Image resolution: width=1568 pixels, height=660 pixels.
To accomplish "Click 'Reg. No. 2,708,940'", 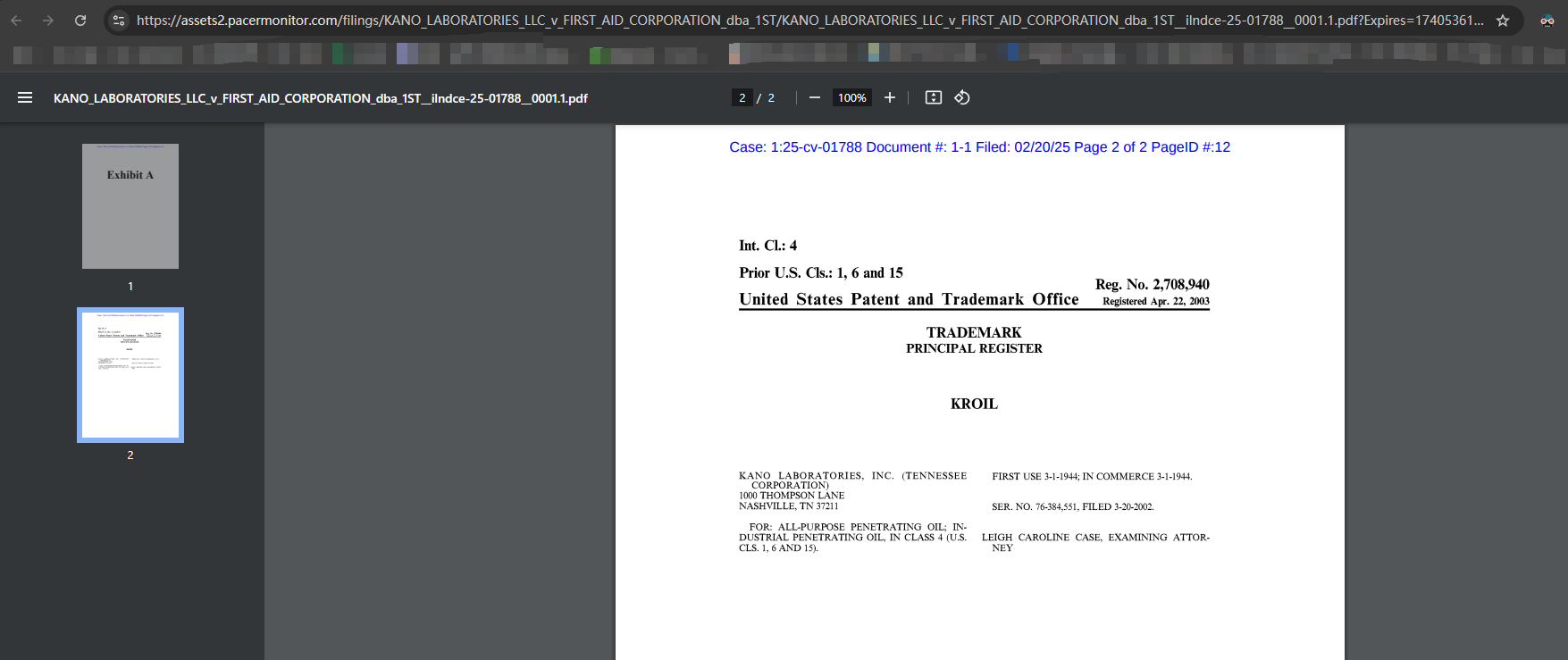I will point(1153,284).
